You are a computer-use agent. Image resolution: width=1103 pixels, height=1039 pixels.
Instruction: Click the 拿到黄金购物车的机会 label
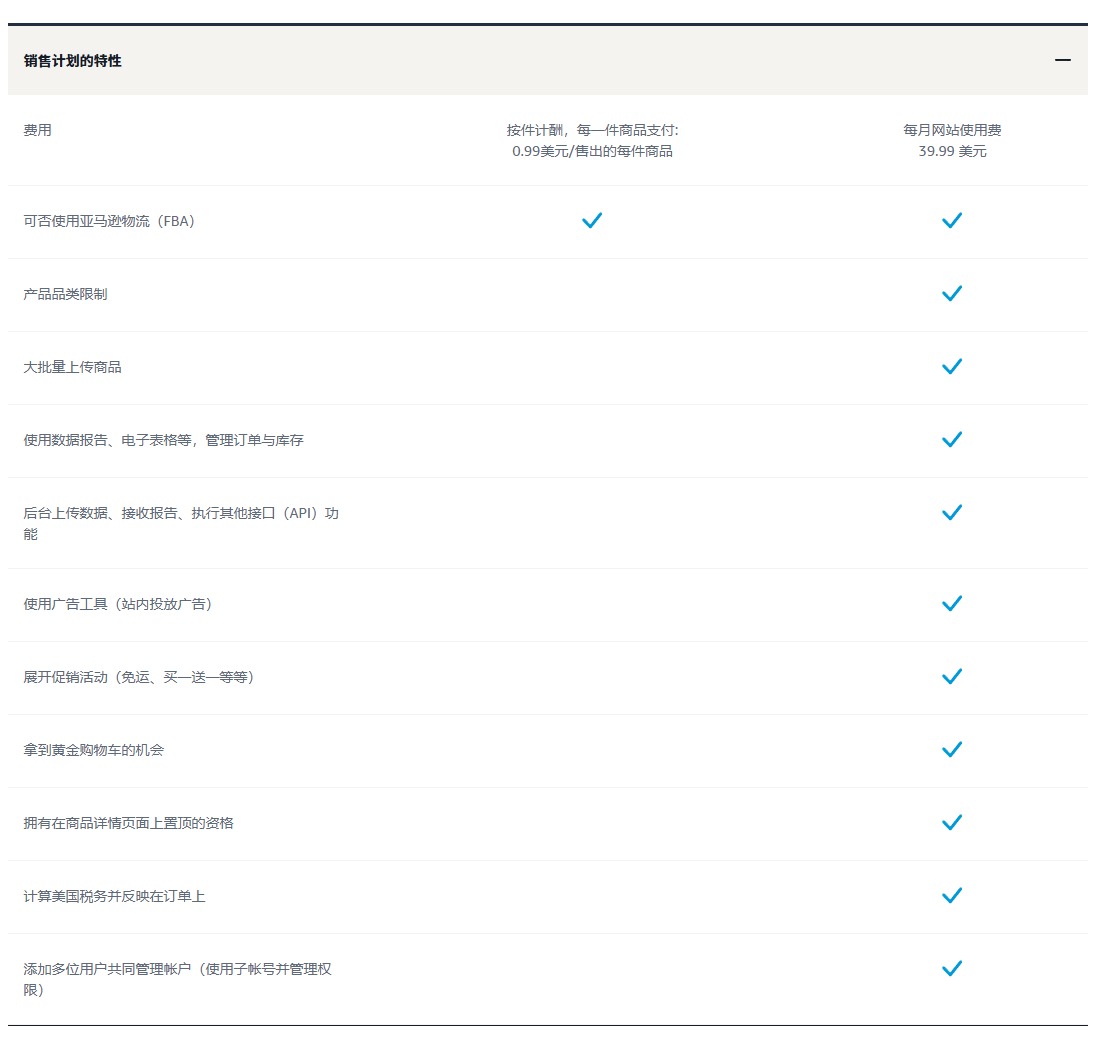(94, 750)
